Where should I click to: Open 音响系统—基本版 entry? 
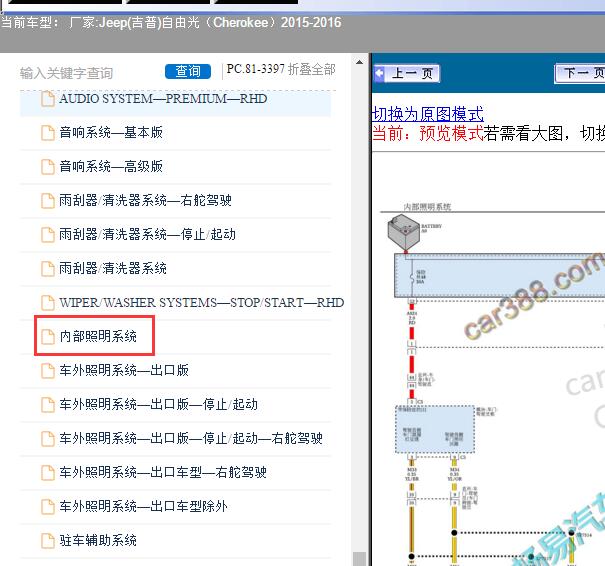click(111, 133)
